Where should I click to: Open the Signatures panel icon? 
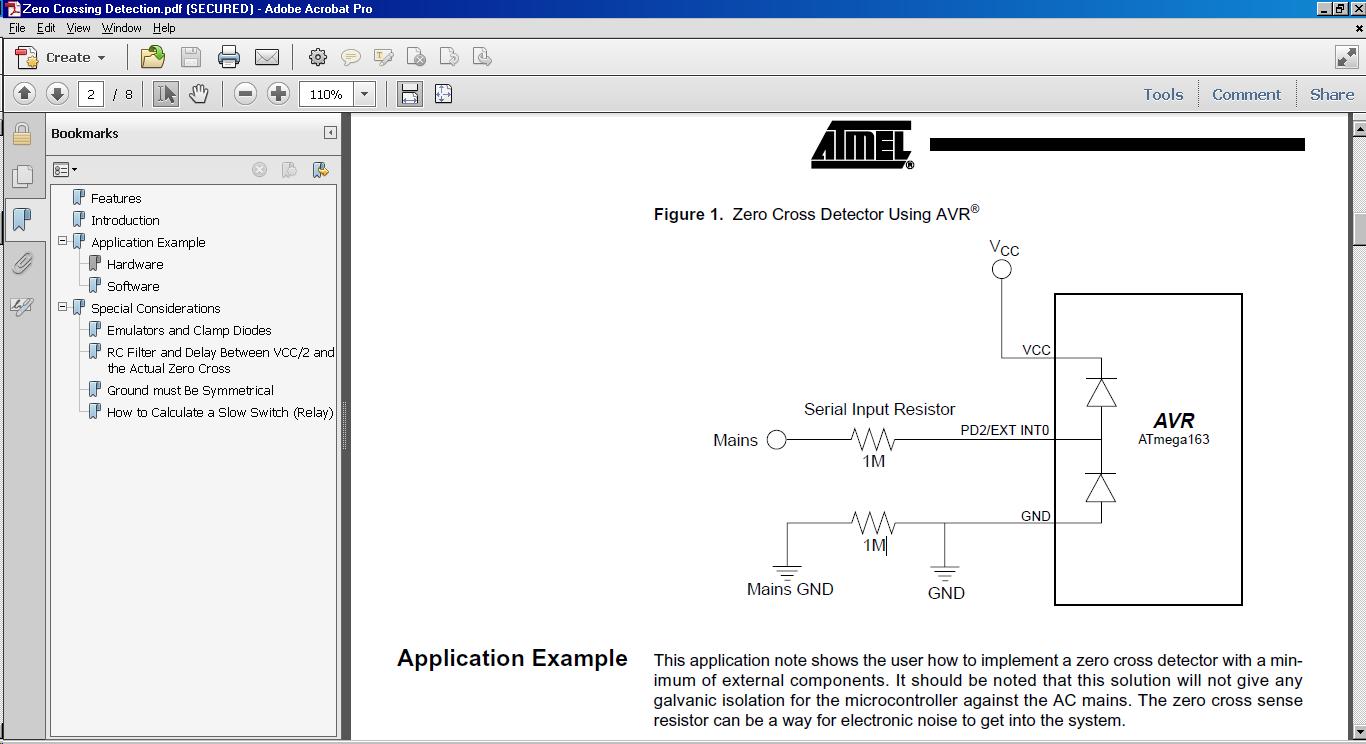22,307
